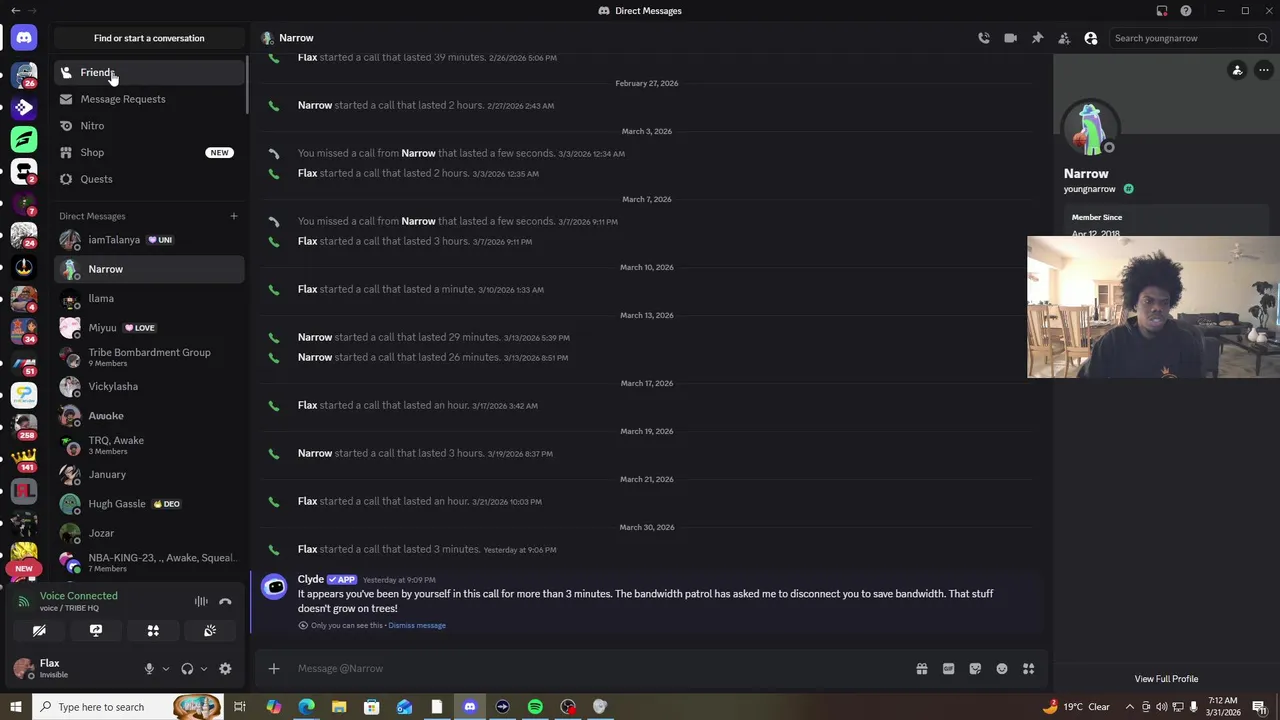This screenshot has width=1280, height=720.
Task: Dismiss Clyde's message
Action: (417, 626)
